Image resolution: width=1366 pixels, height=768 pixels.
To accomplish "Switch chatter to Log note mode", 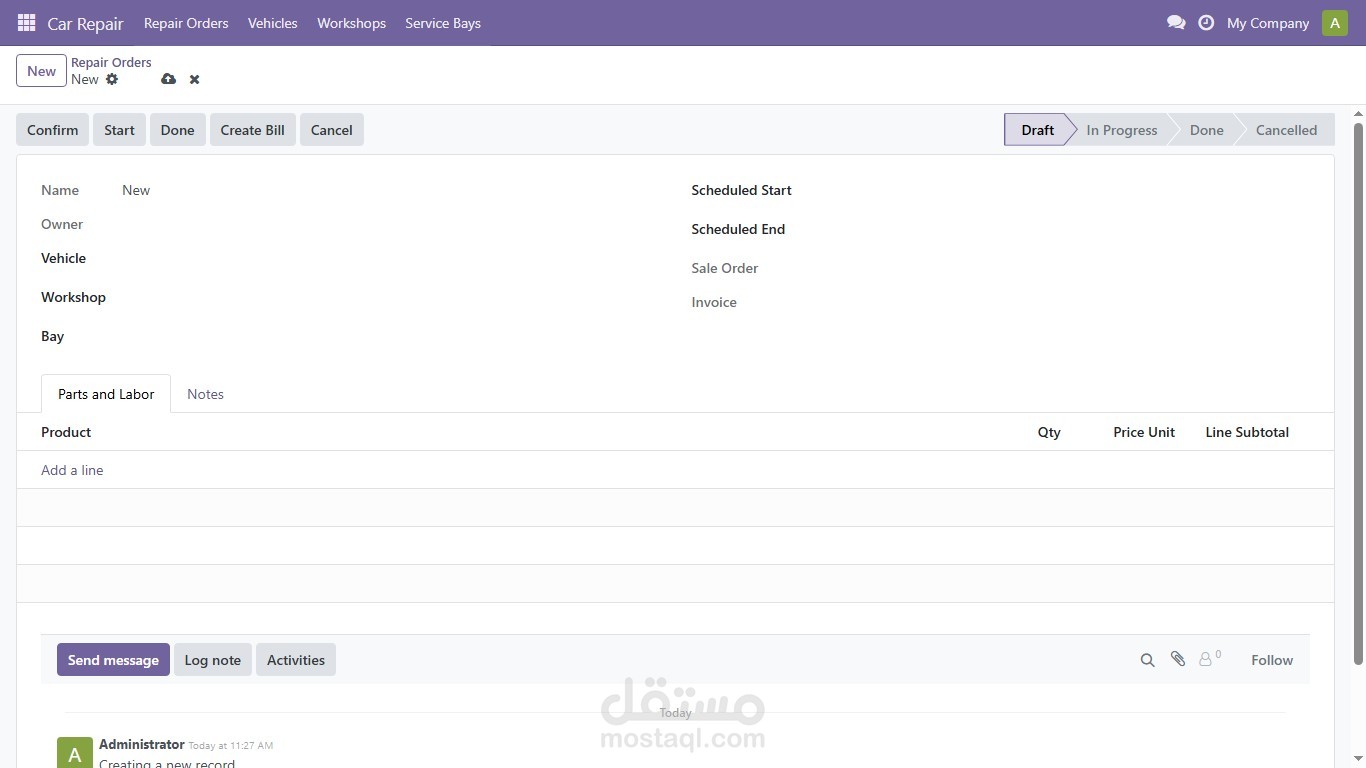I will pos(212,659).
